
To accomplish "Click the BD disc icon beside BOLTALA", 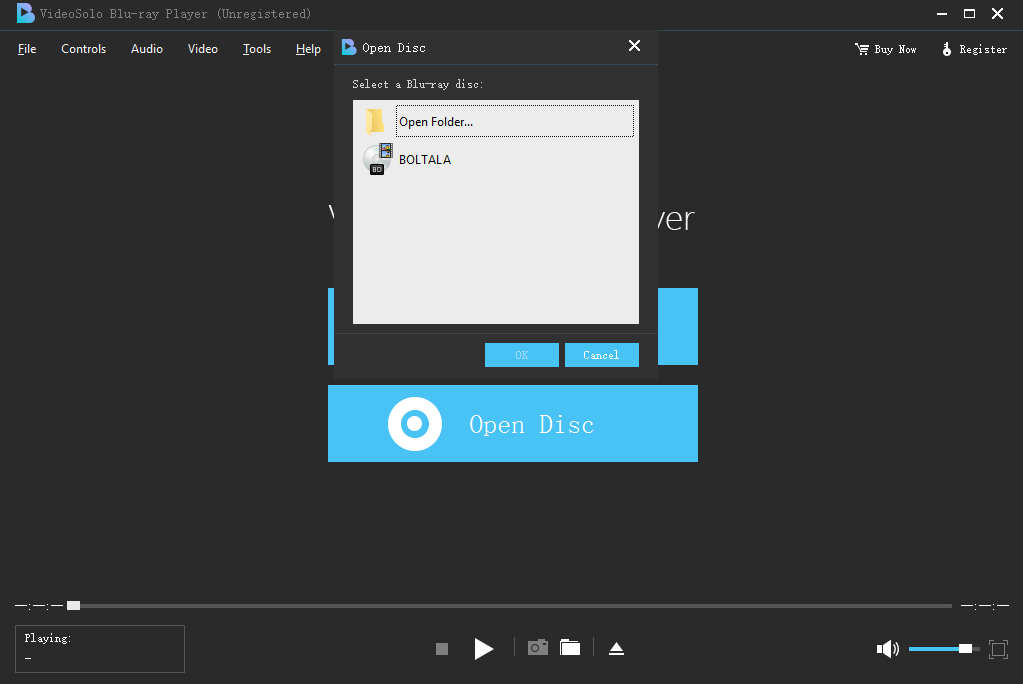I will point(377,159).
